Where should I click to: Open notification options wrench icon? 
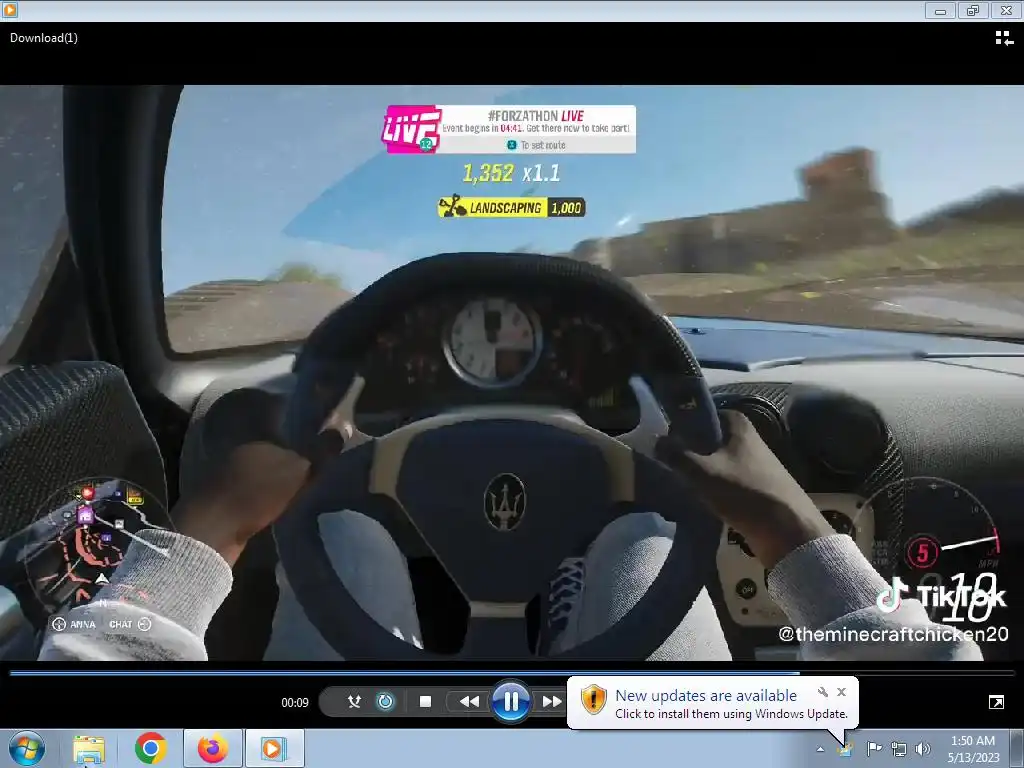click(823, 692)
